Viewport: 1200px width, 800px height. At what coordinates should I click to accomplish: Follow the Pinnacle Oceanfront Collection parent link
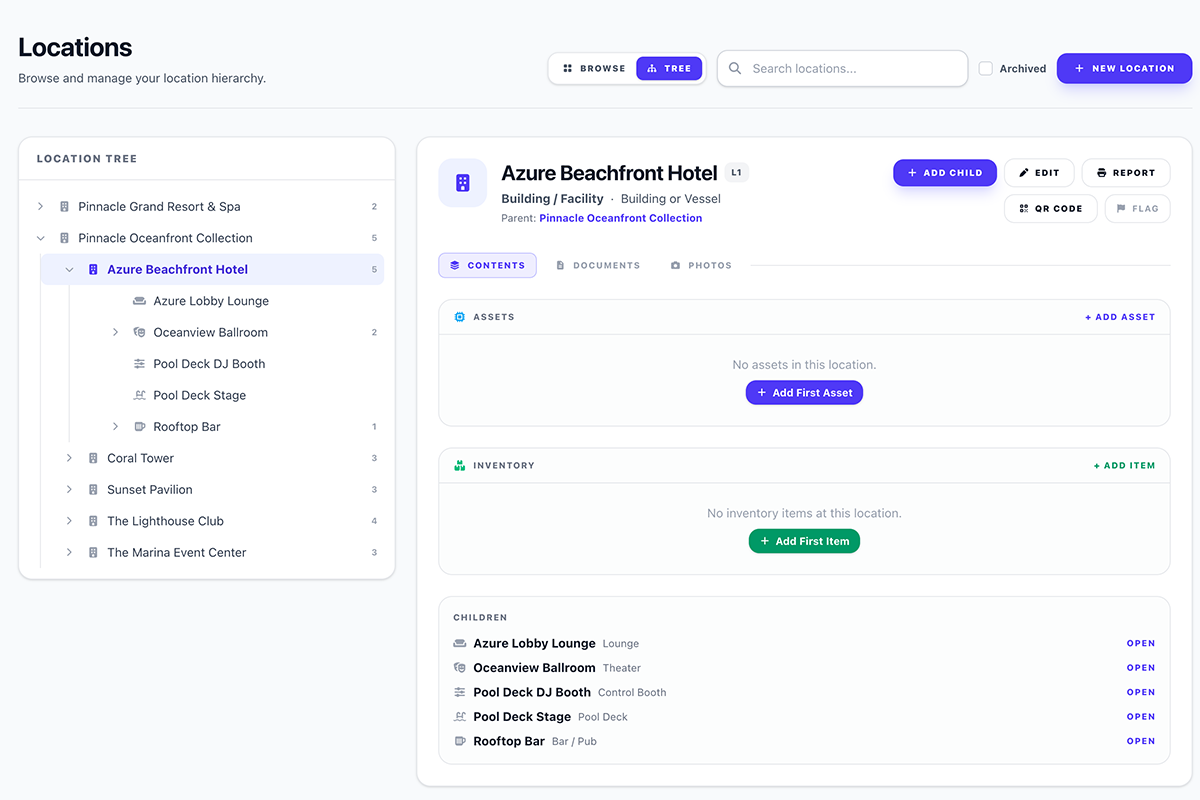tap(620, 218)
